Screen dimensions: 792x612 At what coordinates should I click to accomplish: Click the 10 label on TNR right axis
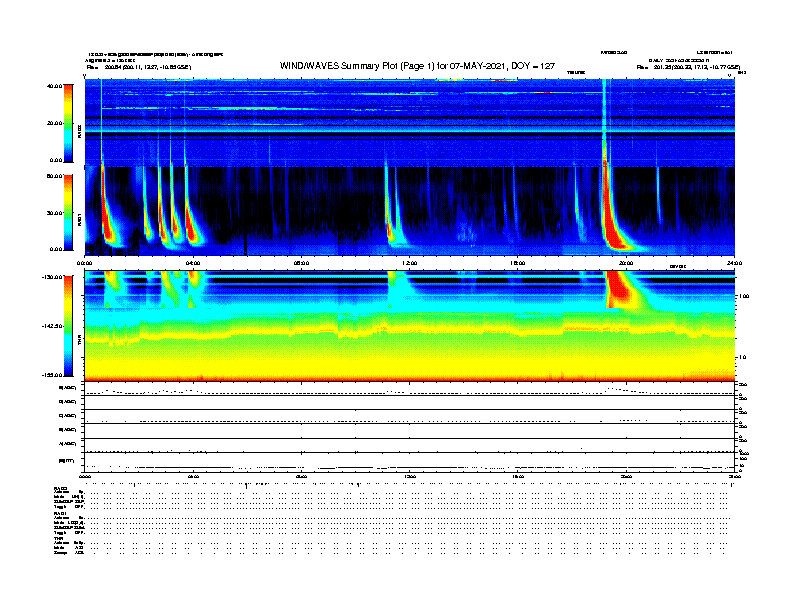click(743, 358)
